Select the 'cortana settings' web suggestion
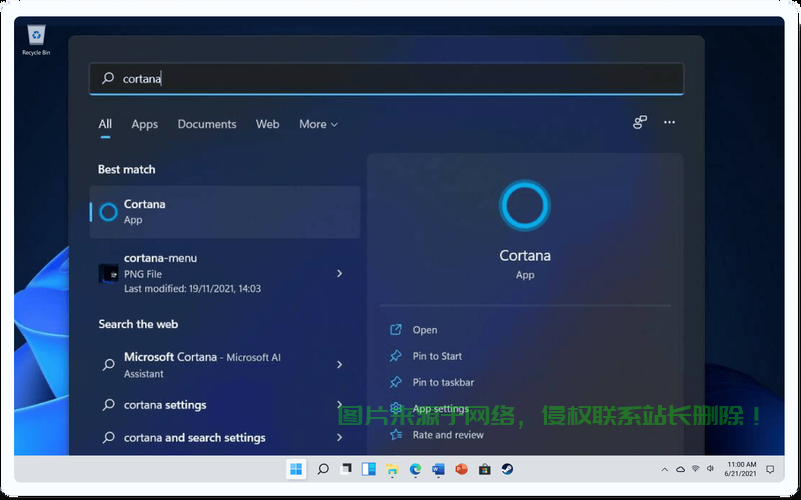801x500 pixels. 225,405
